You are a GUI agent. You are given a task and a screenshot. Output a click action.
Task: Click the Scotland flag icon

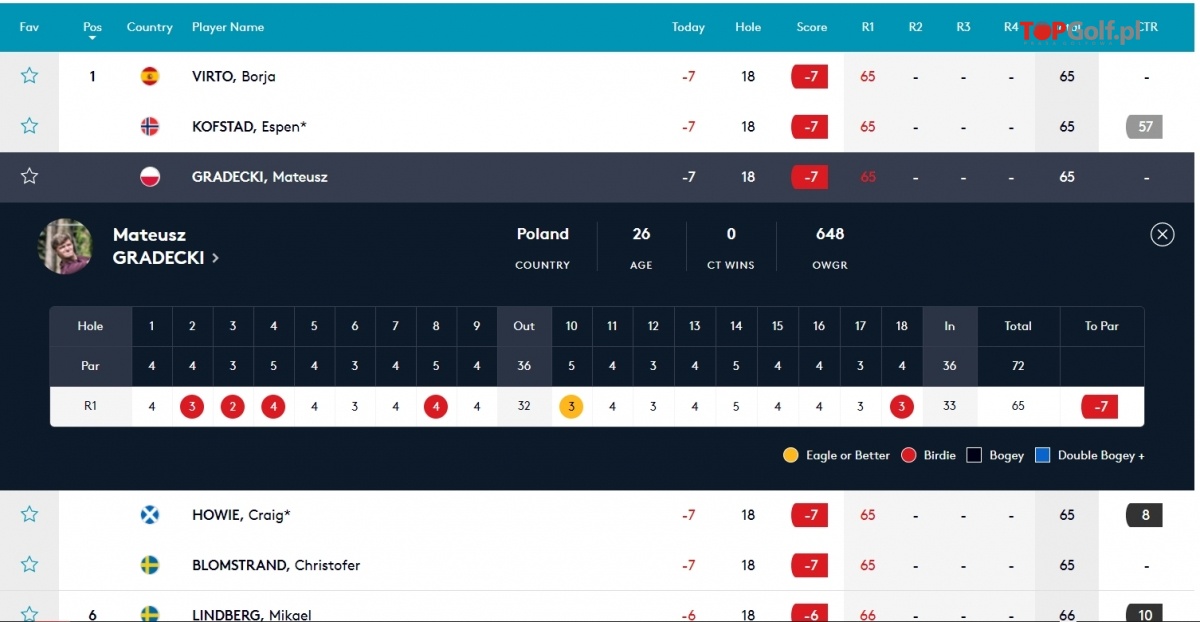click(150, 515)
